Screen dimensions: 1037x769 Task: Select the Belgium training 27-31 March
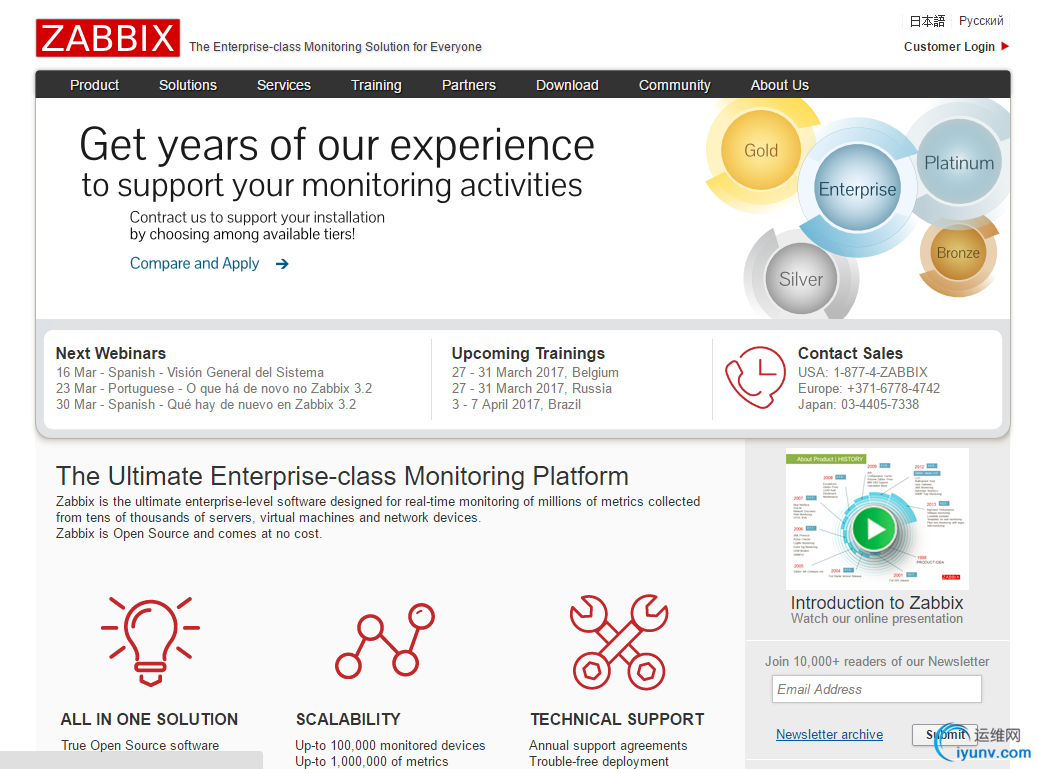tap(535, 372)
